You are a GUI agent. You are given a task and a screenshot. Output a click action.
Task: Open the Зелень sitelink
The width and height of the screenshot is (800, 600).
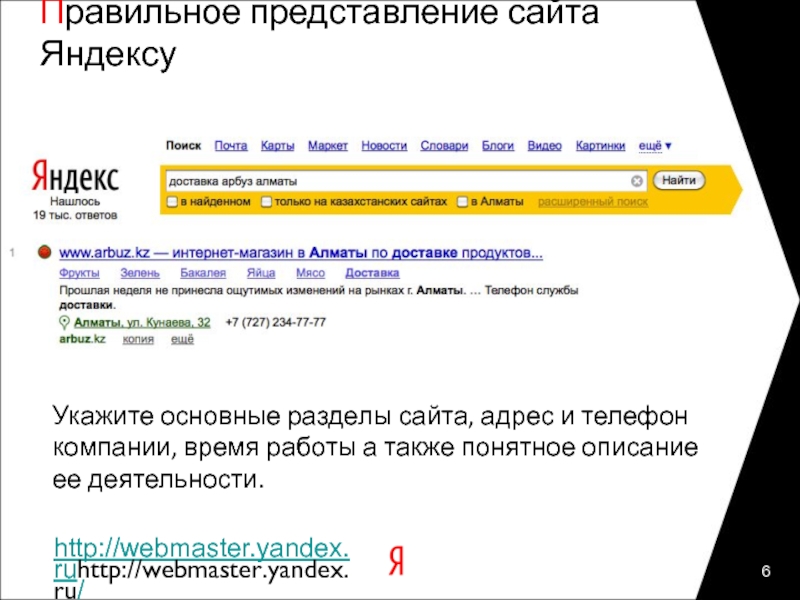140,273
